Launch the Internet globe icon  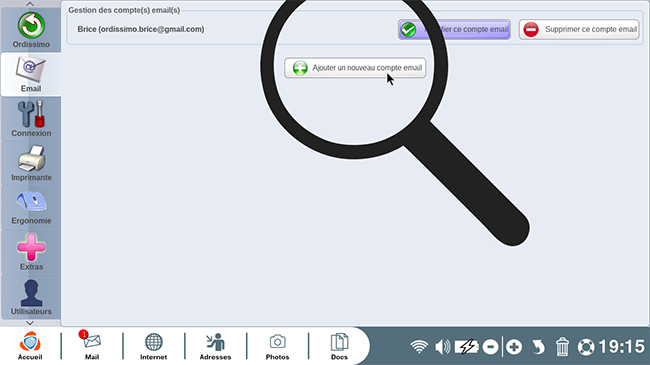tap(153, 346)
